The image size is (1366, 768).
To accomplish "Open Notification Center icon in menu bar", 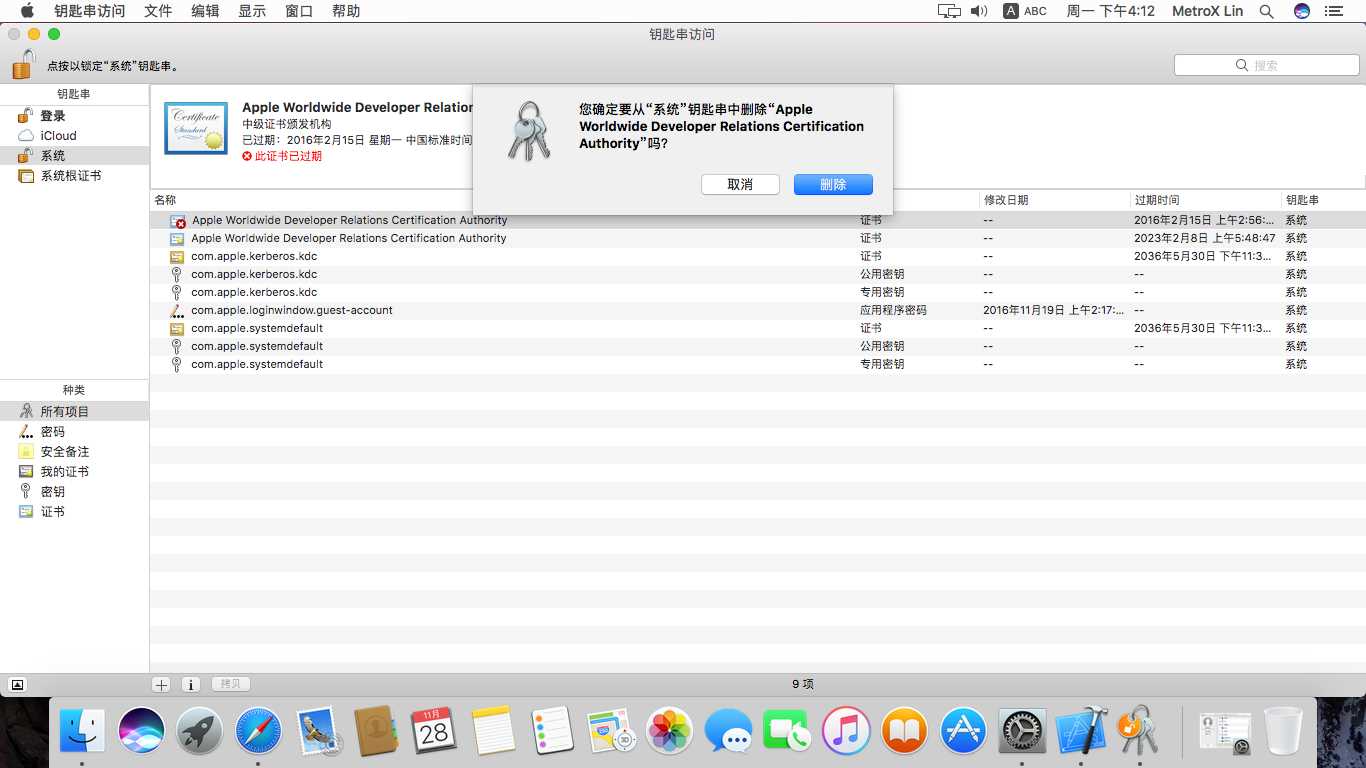I will tap(1332, 11).
